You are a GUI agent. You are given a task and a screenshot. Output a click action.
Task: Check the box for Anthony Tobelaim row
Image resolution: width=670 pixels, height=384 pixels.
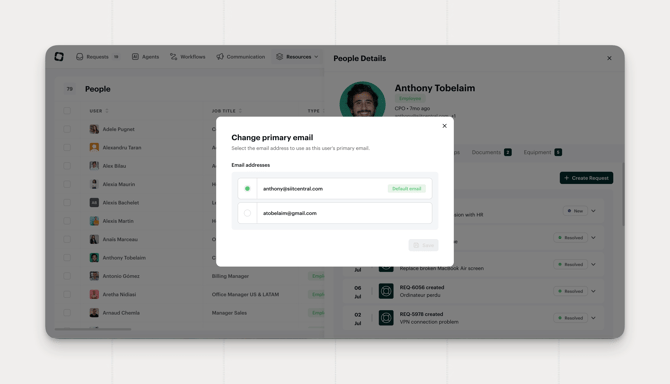coord(67,258)
